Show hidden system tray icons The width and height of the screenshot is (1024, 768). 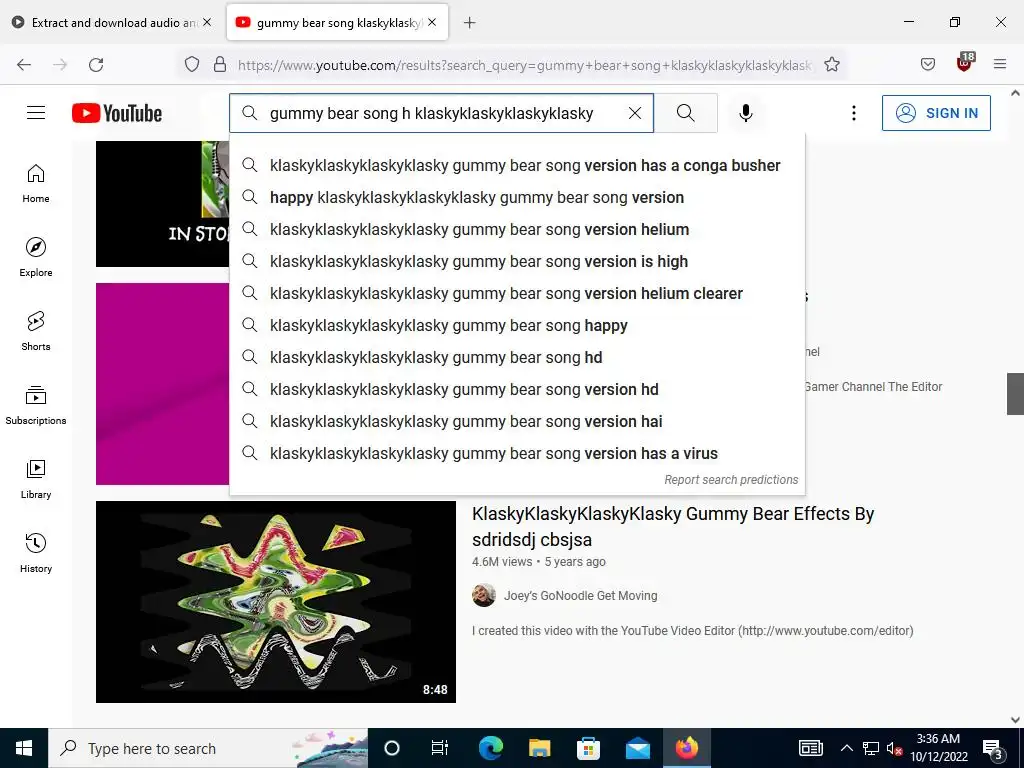point(846,748)
